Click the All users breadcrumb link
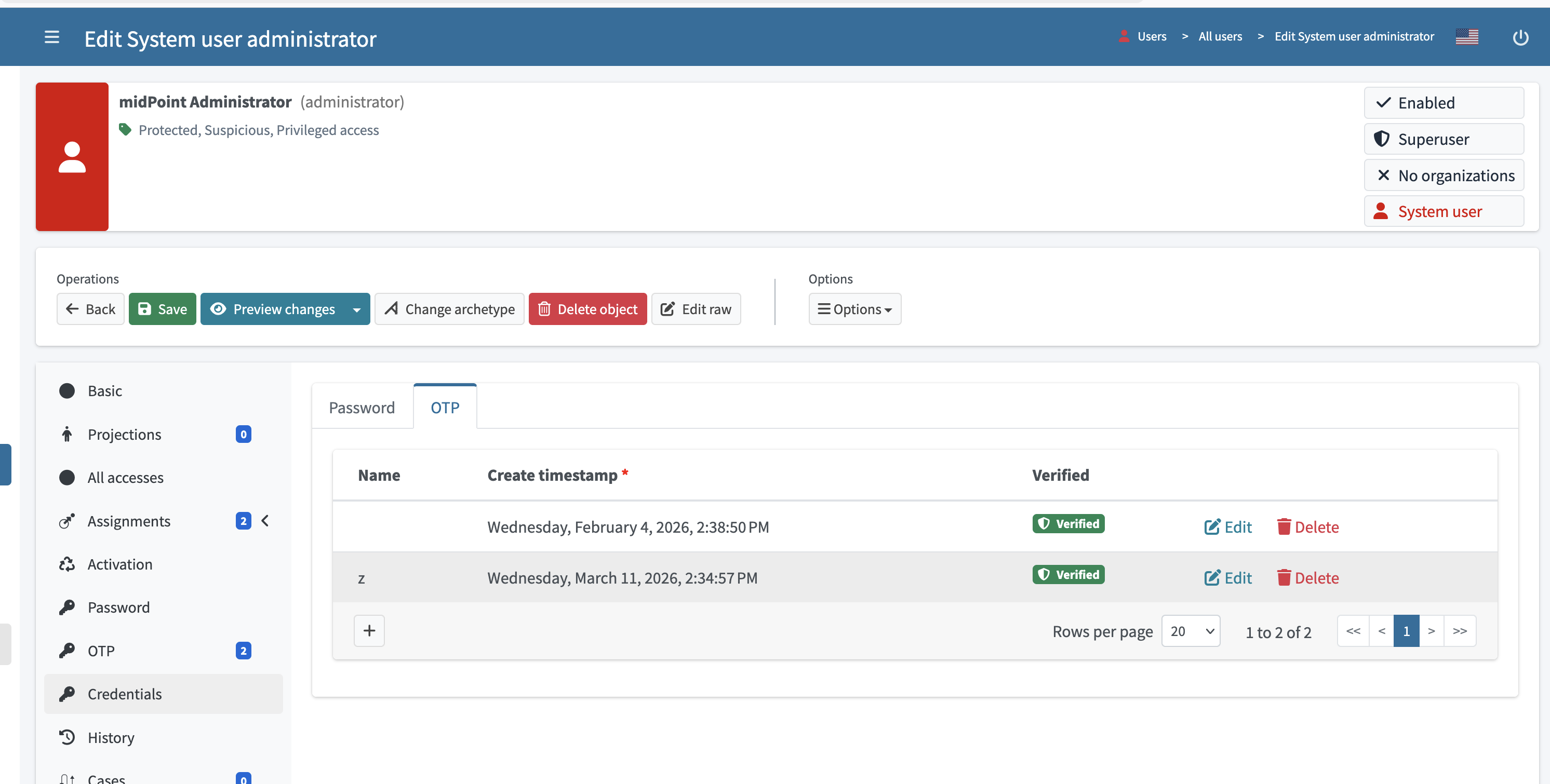The height and width of the screenshot is (784, 1550). point(1220,36)
